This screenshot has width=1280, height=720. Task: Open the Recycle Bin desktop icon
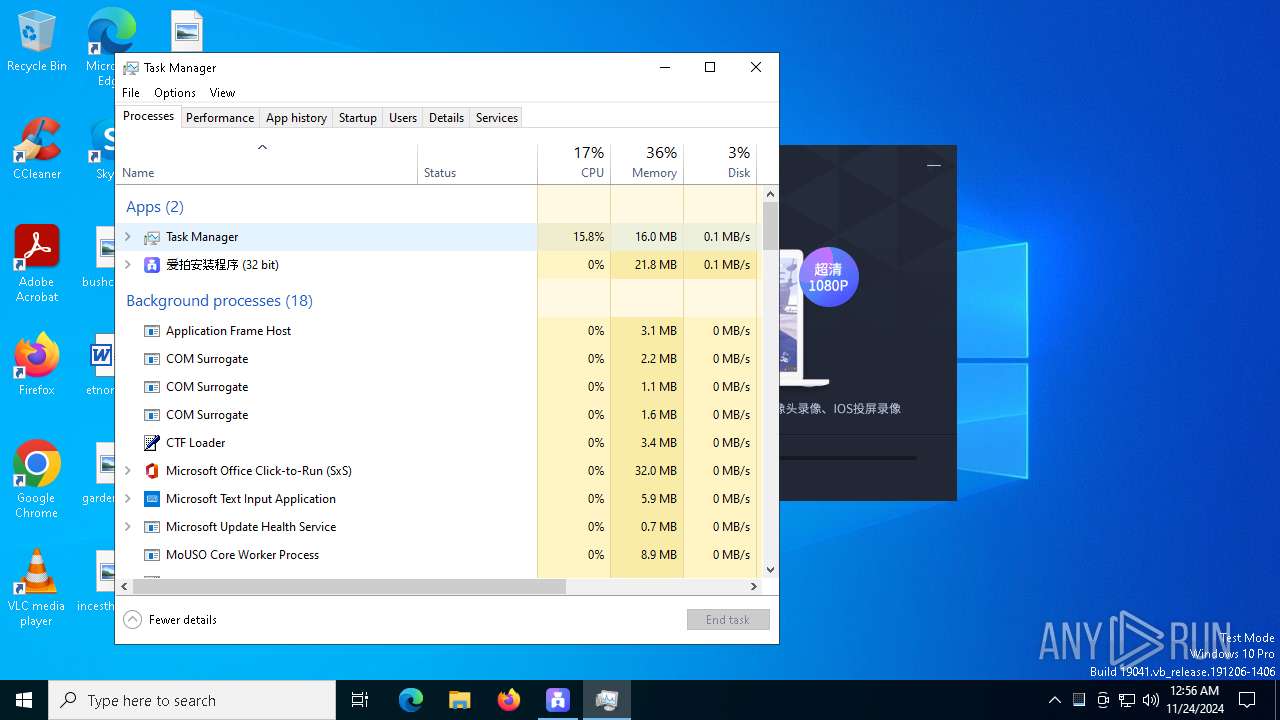click(37, 42)
